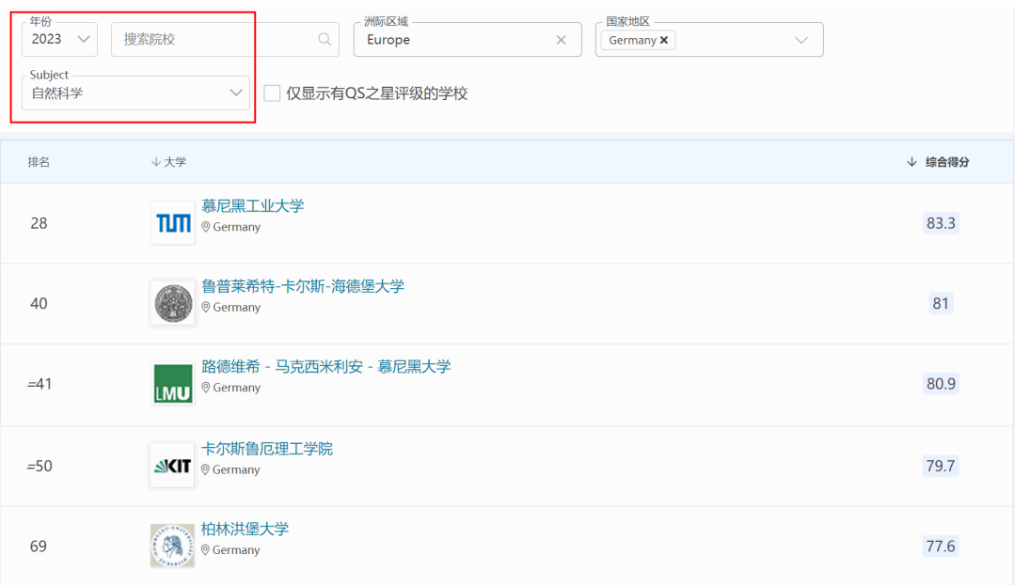Click Germany location under 柏林洪堡大学

pos(230,550)
